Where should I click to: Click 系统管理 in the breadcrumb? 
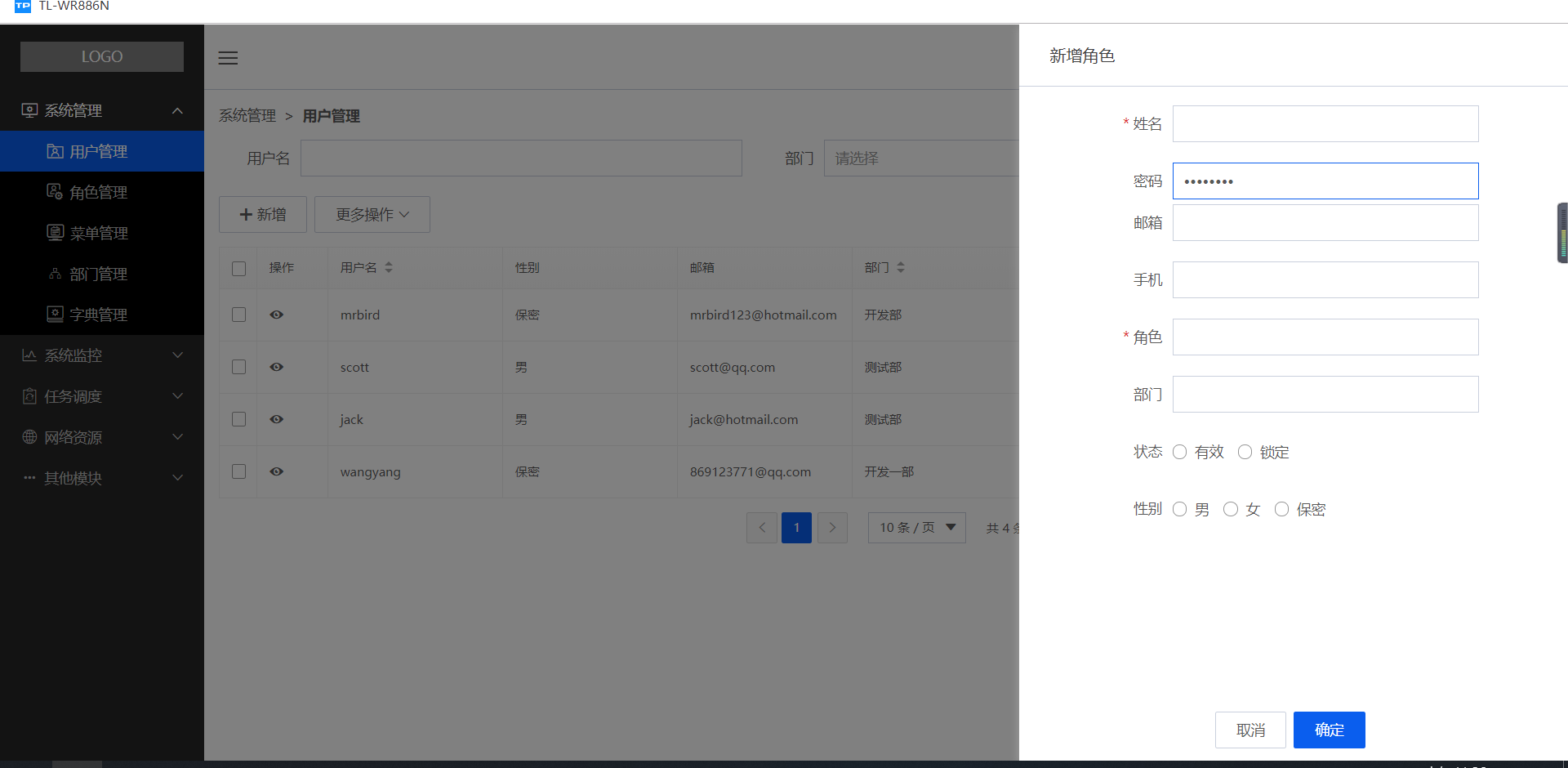[247, 116]
